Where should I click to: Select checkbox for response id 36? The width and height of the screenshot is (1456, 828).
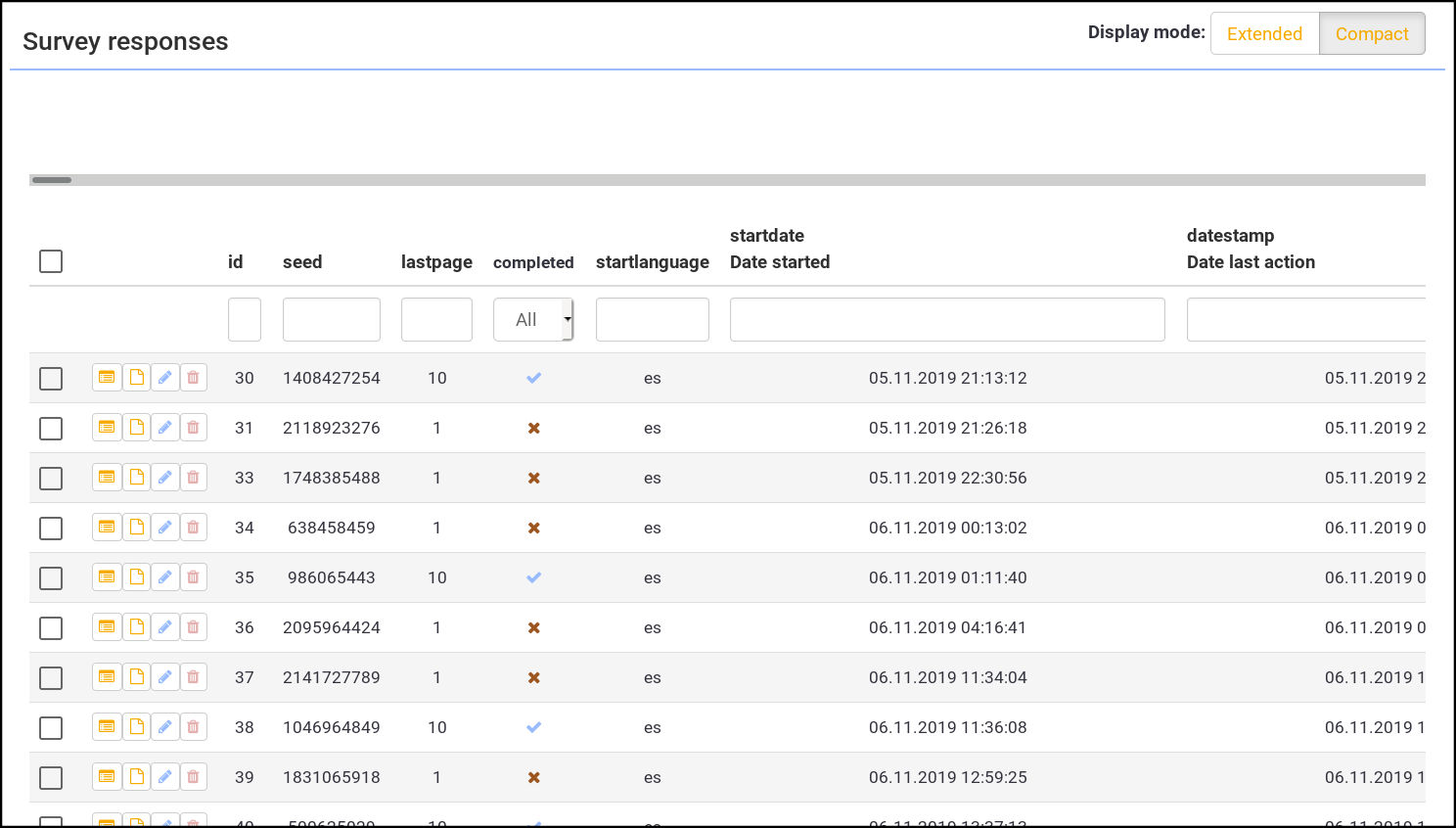(x=51, y=628)
